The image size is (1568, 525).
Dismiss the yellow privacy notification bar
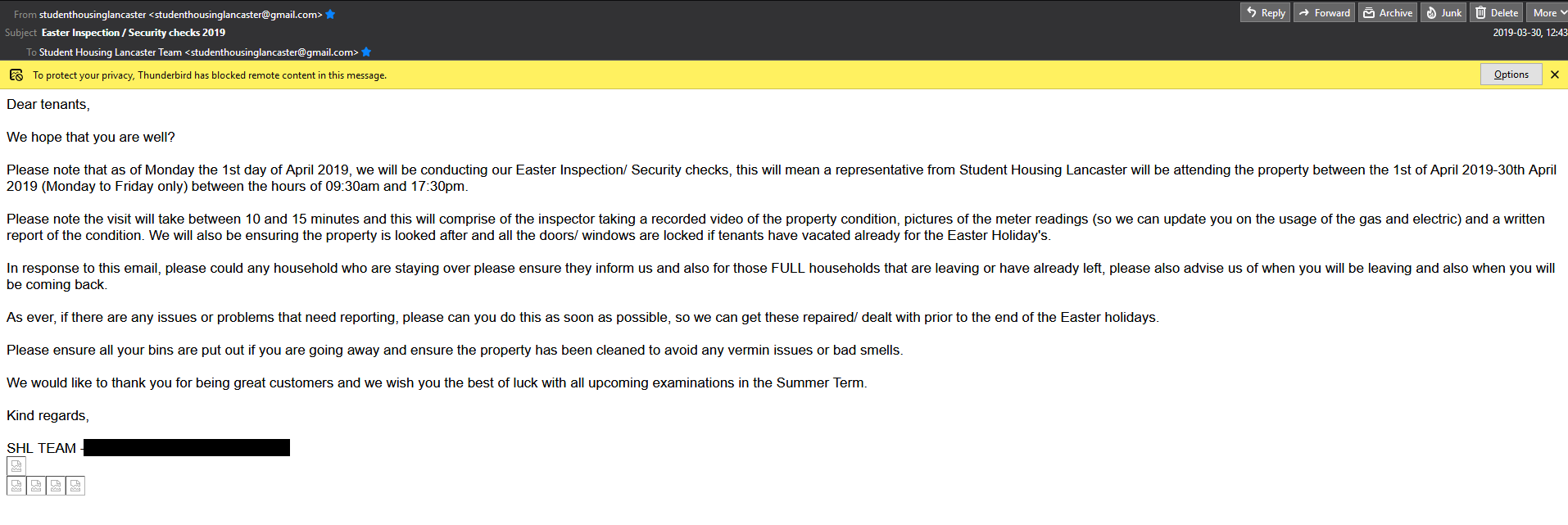(x=1555, y=75)
